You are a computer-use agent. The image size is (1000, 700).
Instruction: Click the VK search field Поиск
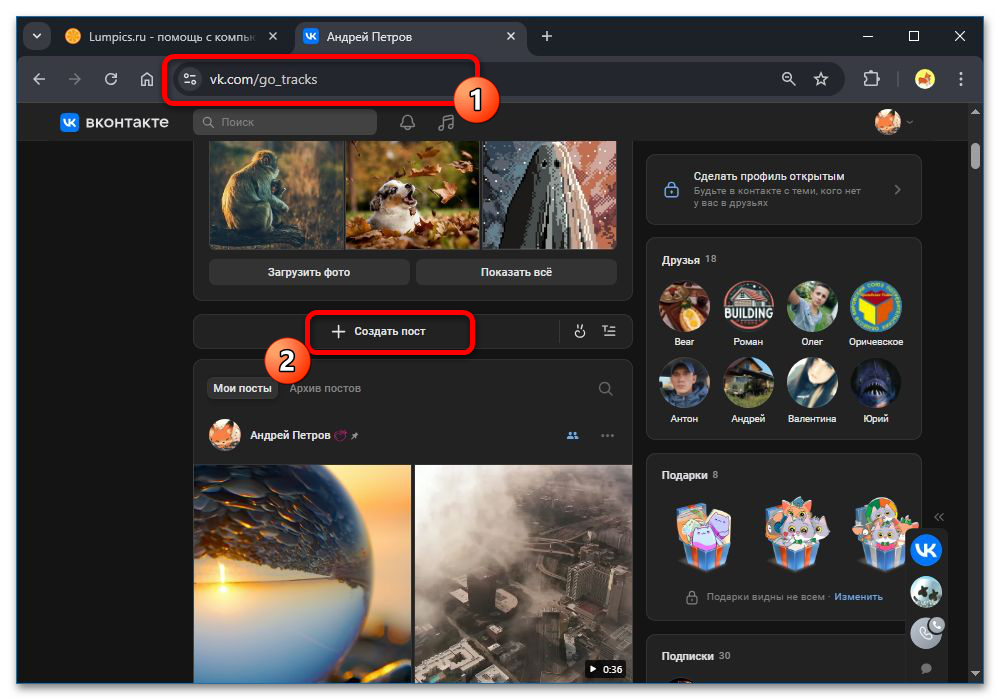[x=285, y=122]
